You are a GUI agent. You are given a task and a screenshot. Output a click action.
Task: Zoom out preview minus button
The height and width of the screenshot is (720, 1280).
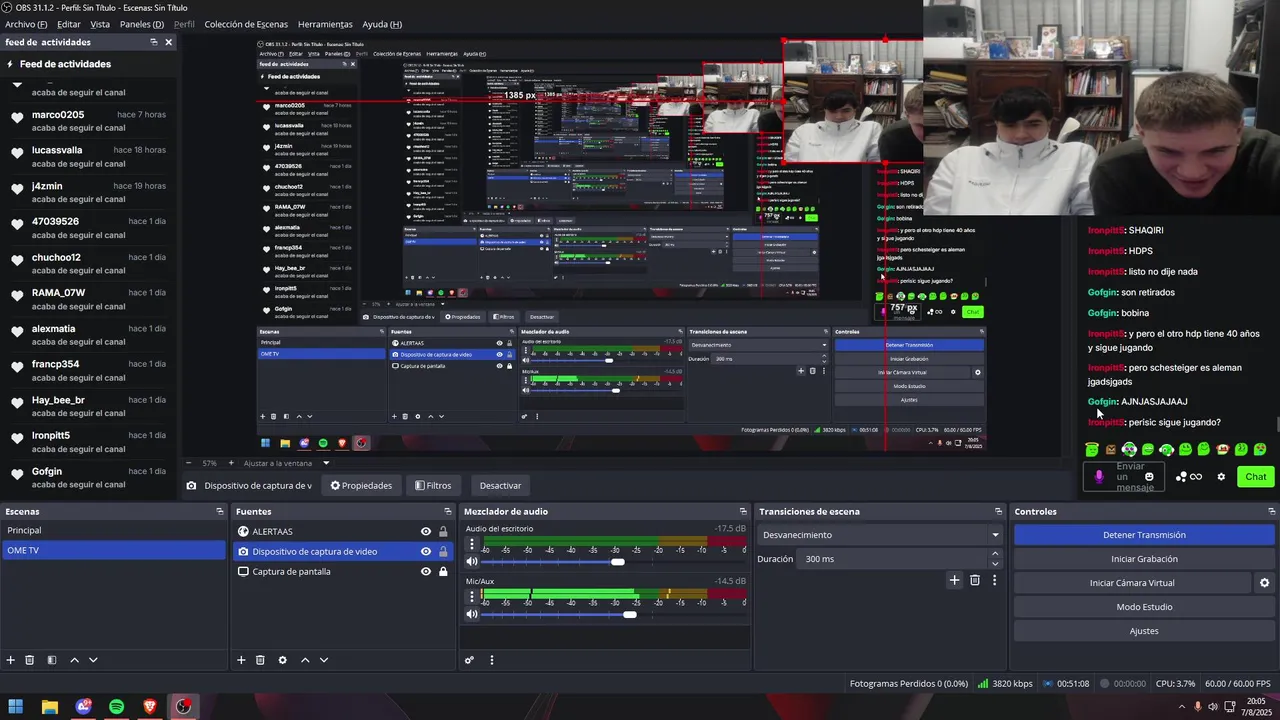pyautogui.click(x=189, y=463)
